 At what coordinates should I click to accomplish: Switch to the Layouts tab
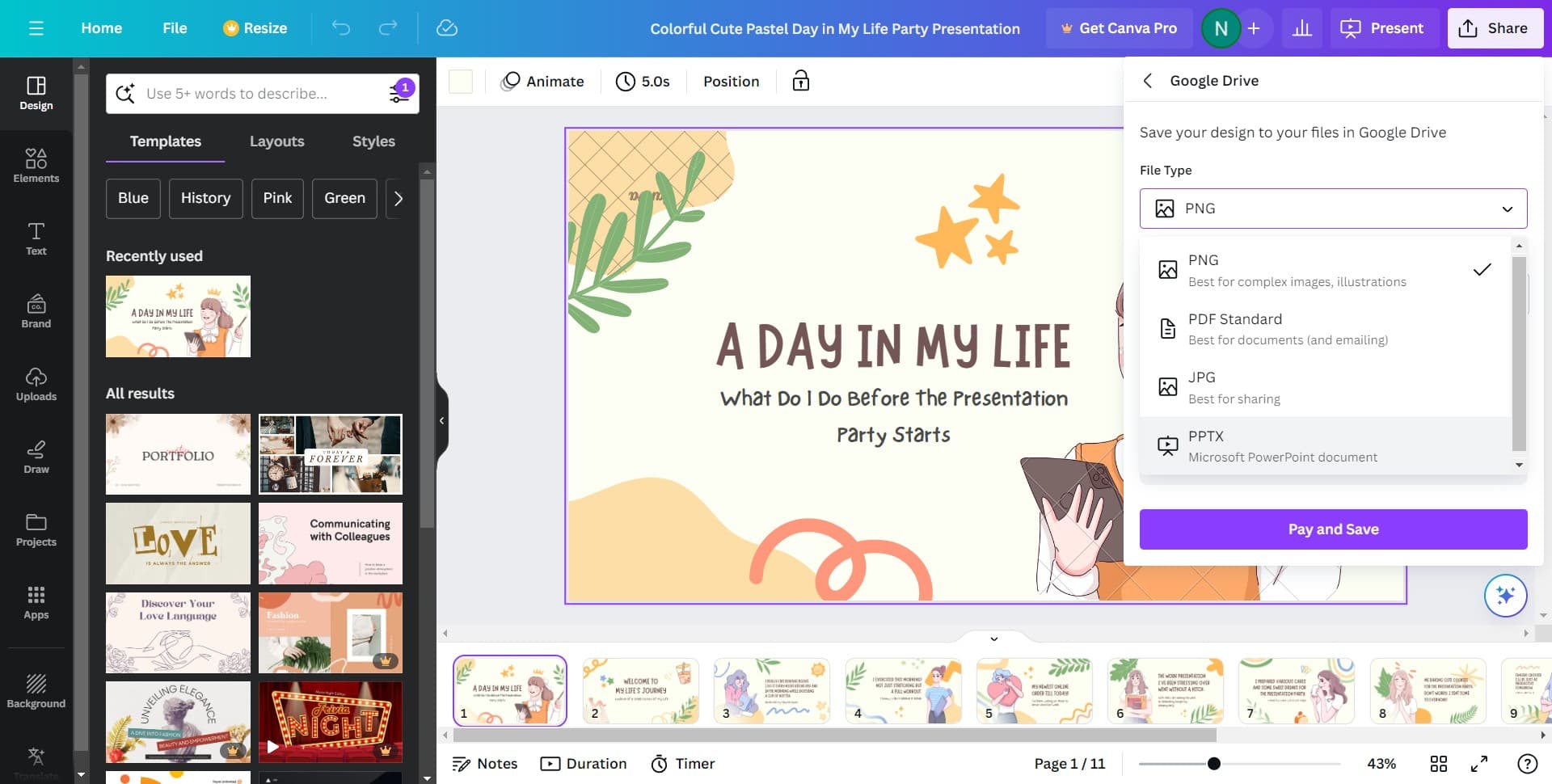tap(276, 141)
